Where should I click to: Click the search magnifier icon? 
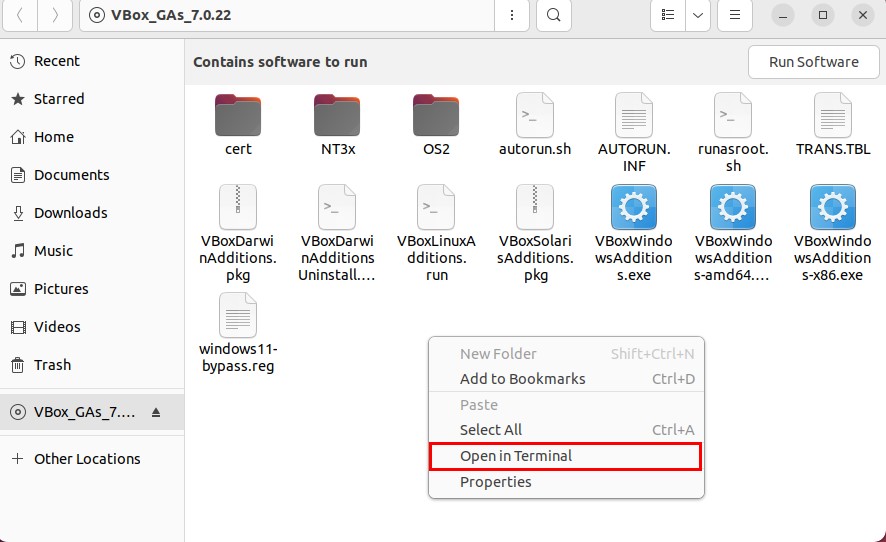(x=553, y=16)
